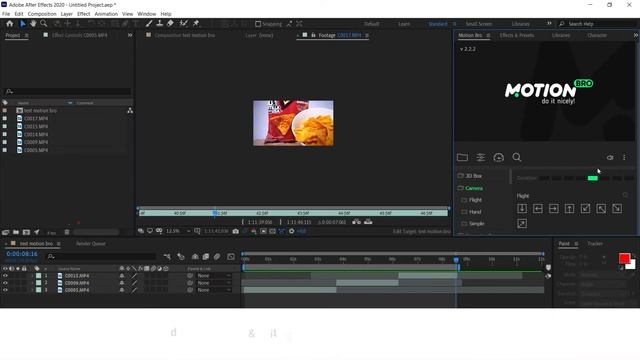
Task: Switch to the Effects & Presets tab
Action: [x=517, y=36]
